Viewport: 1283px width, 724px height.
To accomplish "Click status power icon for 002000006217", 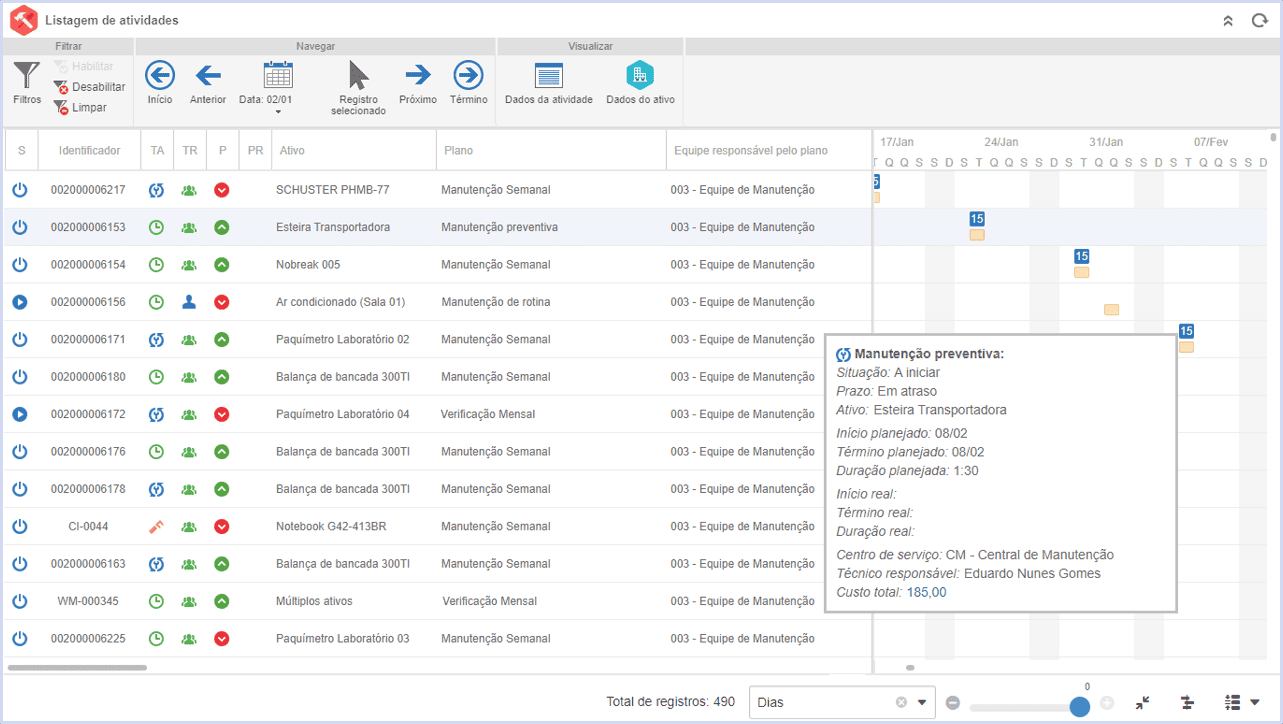I will (20, 190).
